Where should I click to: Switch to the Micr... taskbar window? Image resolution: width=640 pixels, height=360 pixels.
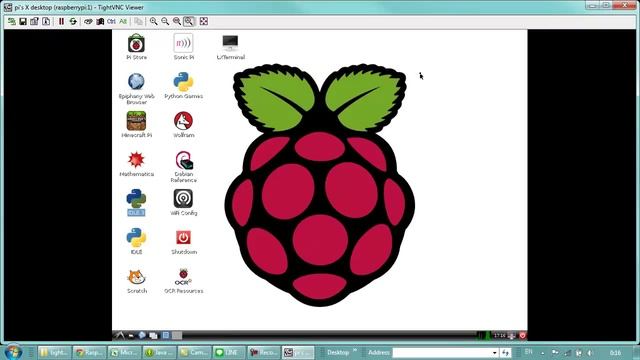[x=124, y=352]
